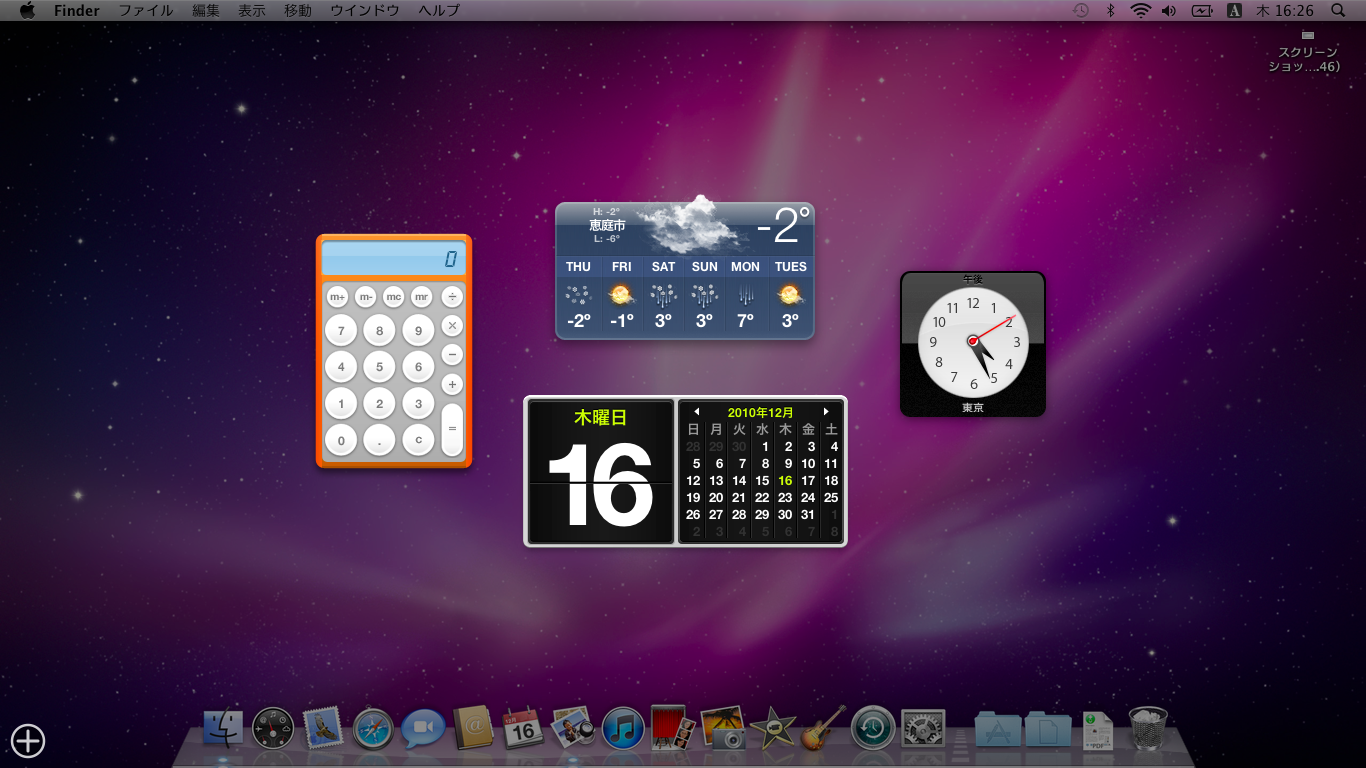Open the ウインドウ menu
The width and height of the screenshot is (1366, 768).
point(365,10)
